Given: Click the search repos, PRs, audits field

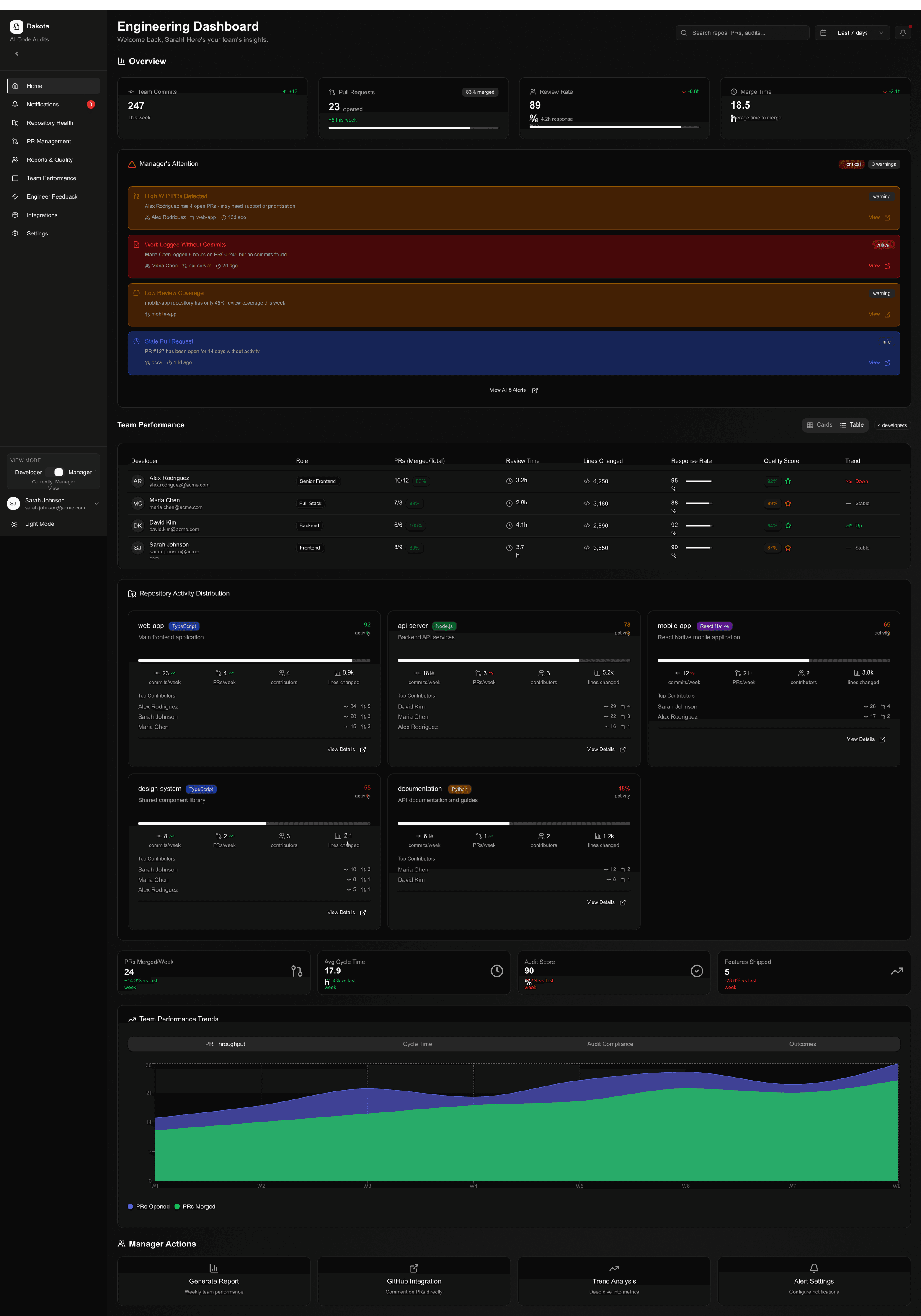Looking at the screenshot, I should point(742,33).
